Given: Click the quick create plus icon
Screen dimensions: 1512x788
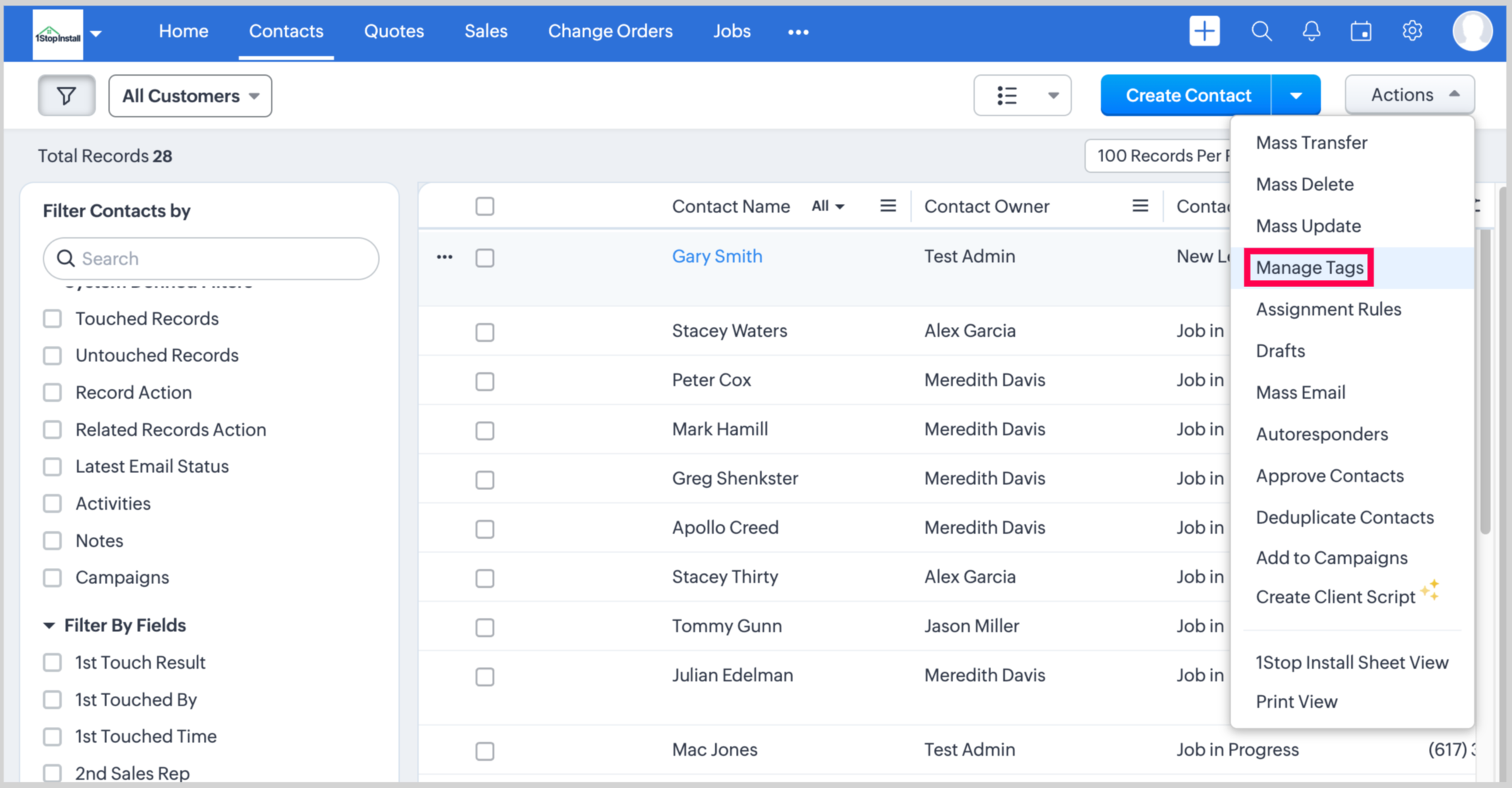Looking at the screenshot, I should [x=1204, y=31].
